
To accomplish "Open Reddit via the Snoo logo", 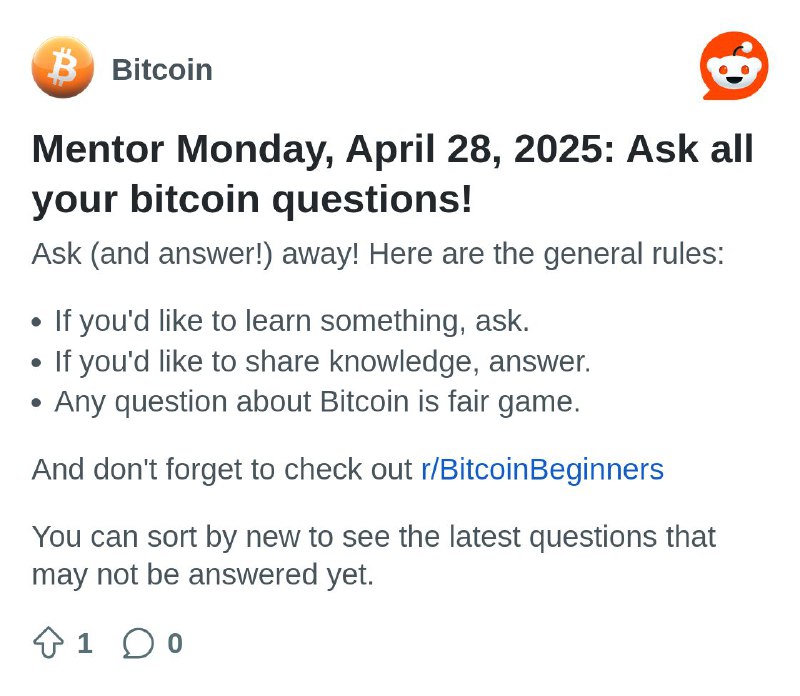I will pos(734,66).
